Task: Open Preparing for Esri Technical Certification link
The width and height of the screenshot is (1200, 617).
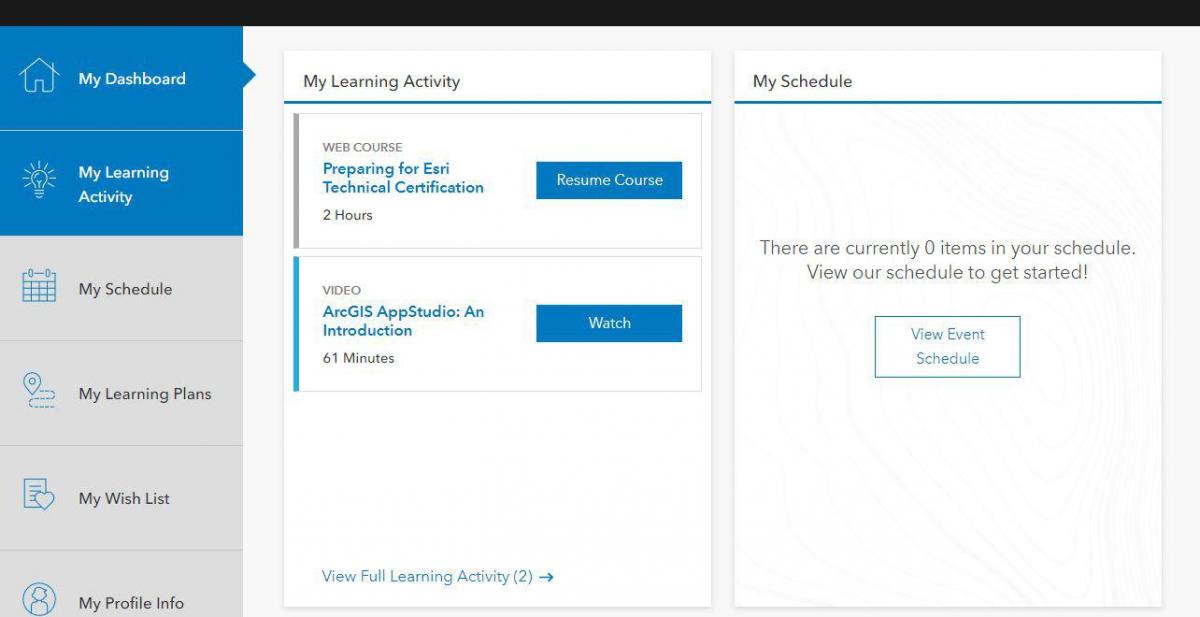Action: coord(403,178)
